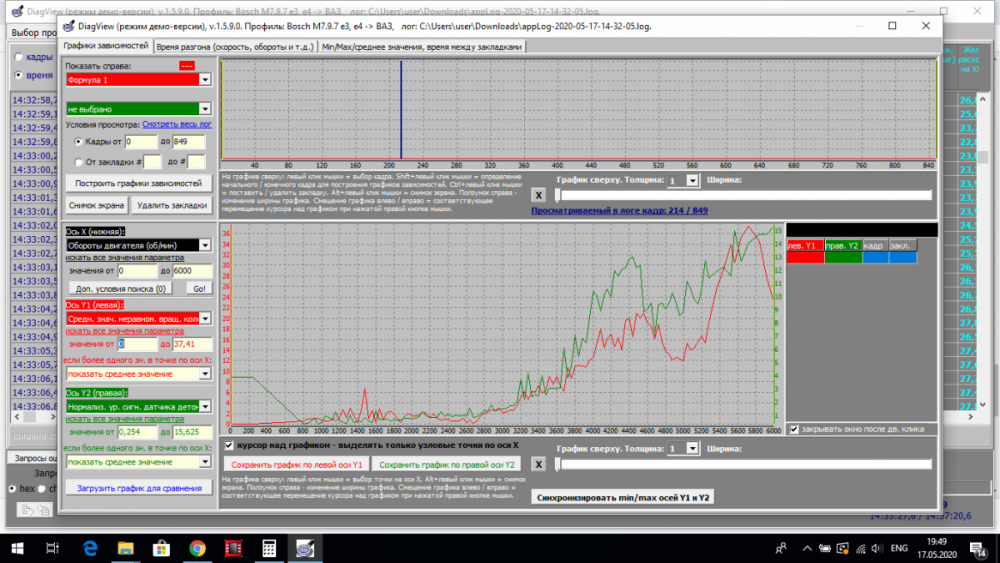Switch to 'Время разгона' tab
The width and height of the screenshot is (1000, 563).
pos(235,46)
